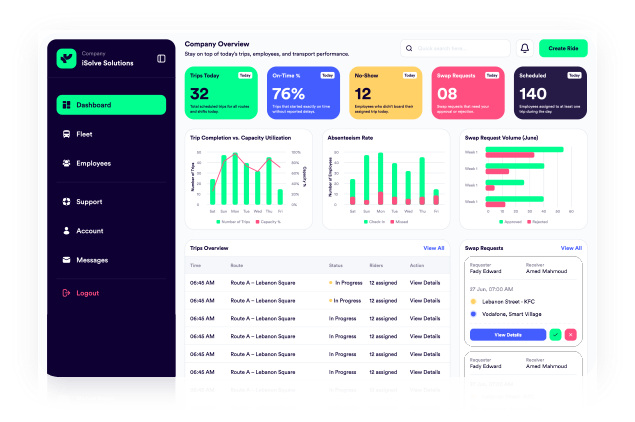Collapse the sidebar with the panel icon

[x=161, y=58]
